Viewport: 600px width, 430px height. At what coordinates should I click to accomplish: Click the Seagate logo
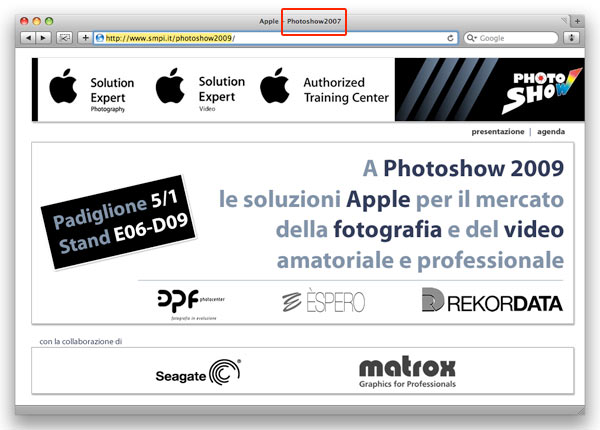click(x=198, y=372)
